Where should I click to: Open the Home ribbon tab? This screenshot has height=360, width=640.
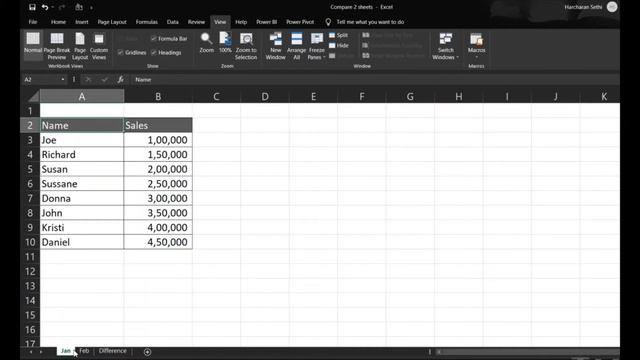58,22
